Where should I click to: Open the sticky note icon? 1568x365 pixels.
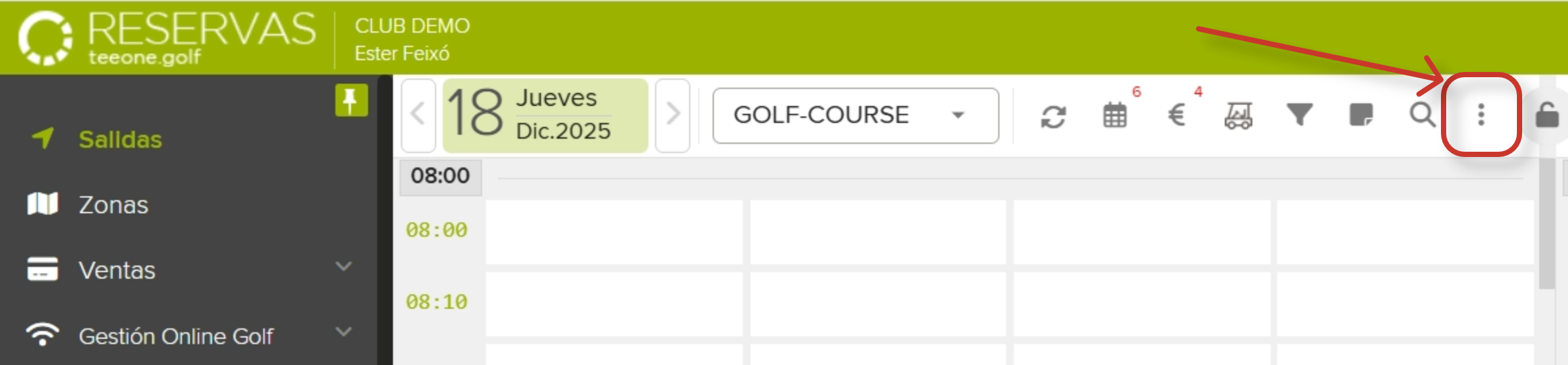point(1361,115)
